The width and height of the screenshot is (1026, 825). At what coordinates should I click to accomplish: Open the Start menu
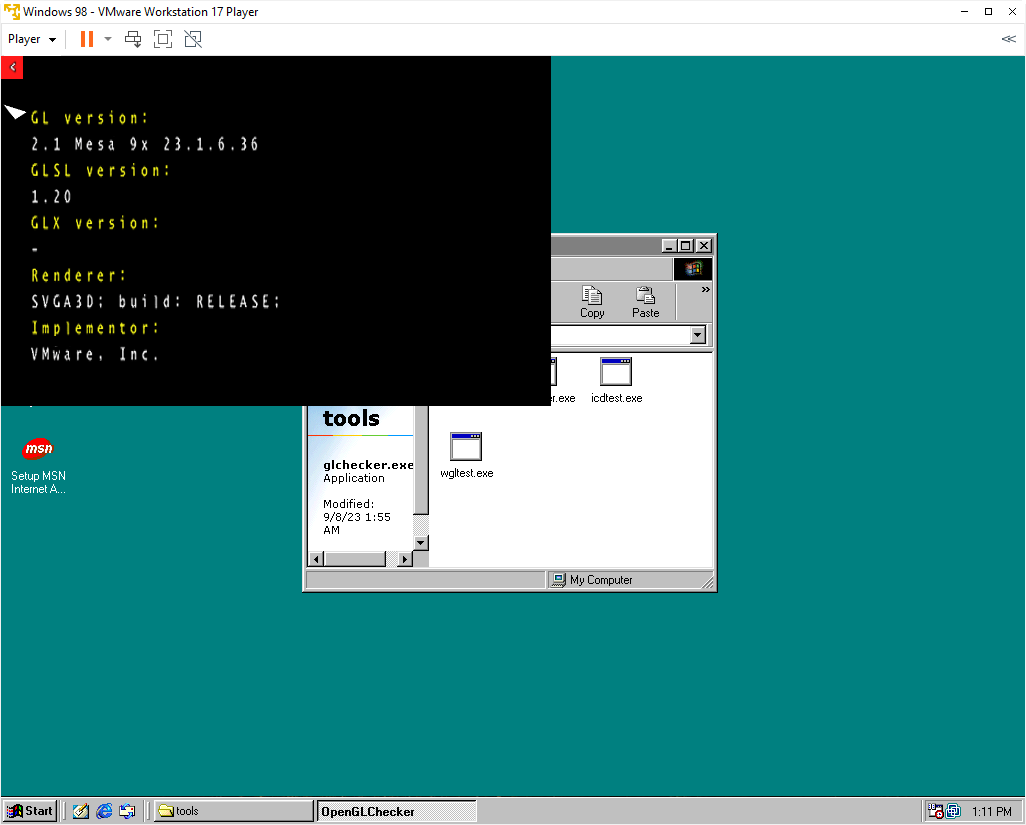pos(29,811)
